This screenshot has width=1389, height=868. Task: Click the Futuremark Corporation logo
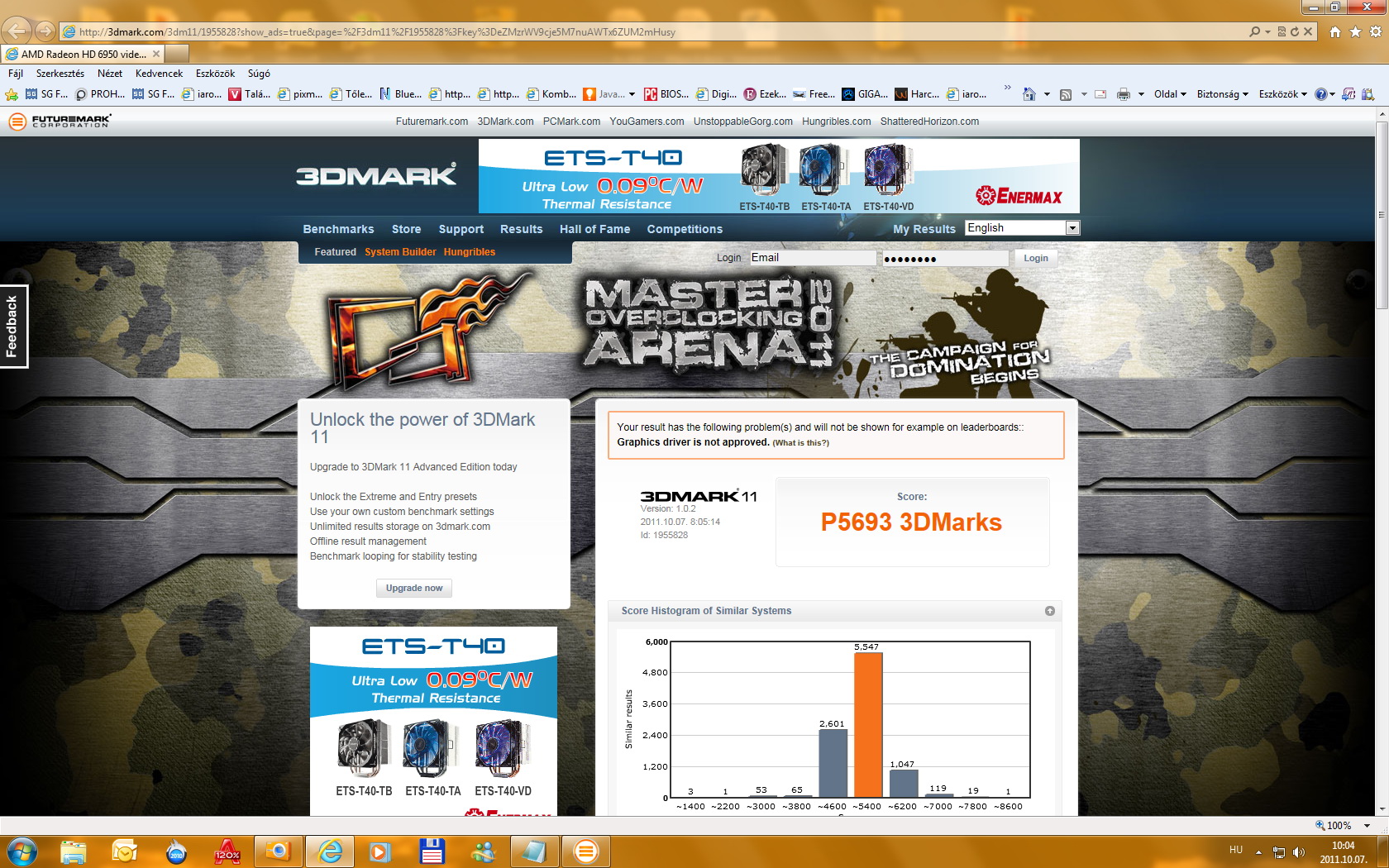[60, 122]
